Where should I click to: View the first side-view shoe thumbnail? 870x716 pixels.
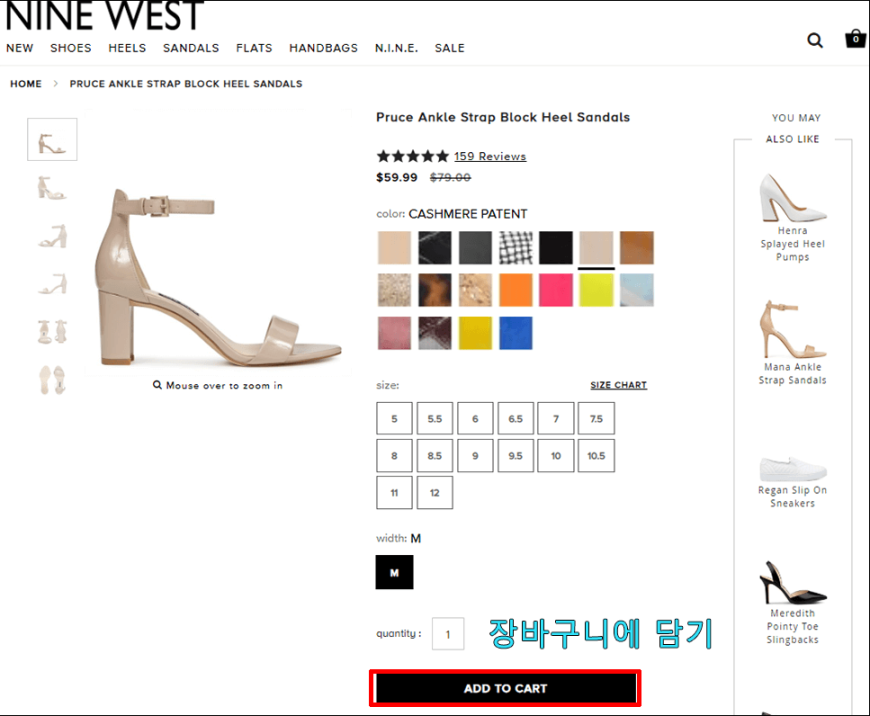[x=52, y=139]
